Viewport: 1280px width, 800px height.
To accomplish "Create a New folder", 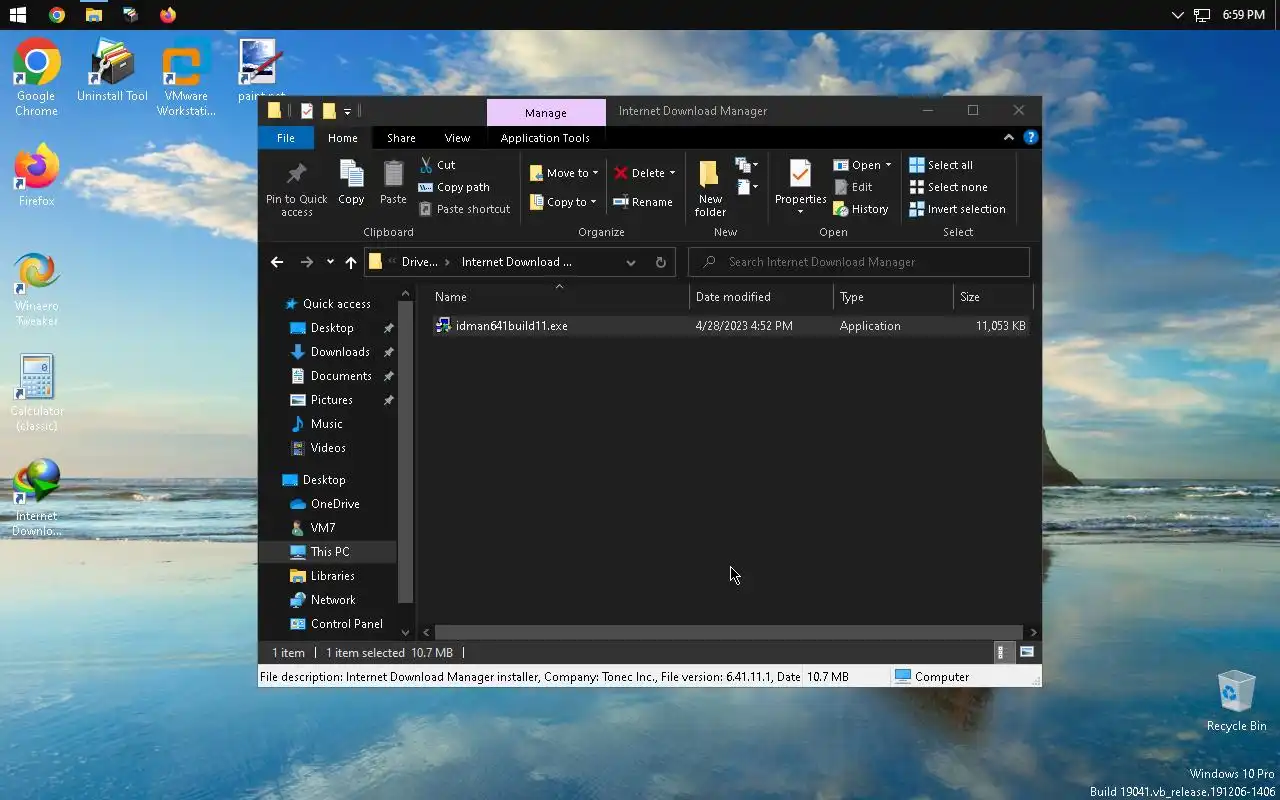I will 710,188.
